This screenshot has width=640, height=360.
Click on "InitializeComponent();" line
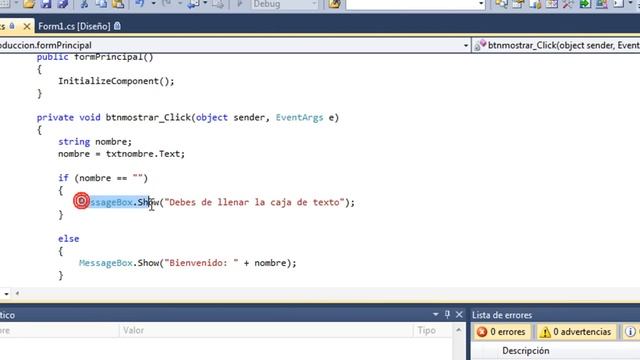click(116, 81)
